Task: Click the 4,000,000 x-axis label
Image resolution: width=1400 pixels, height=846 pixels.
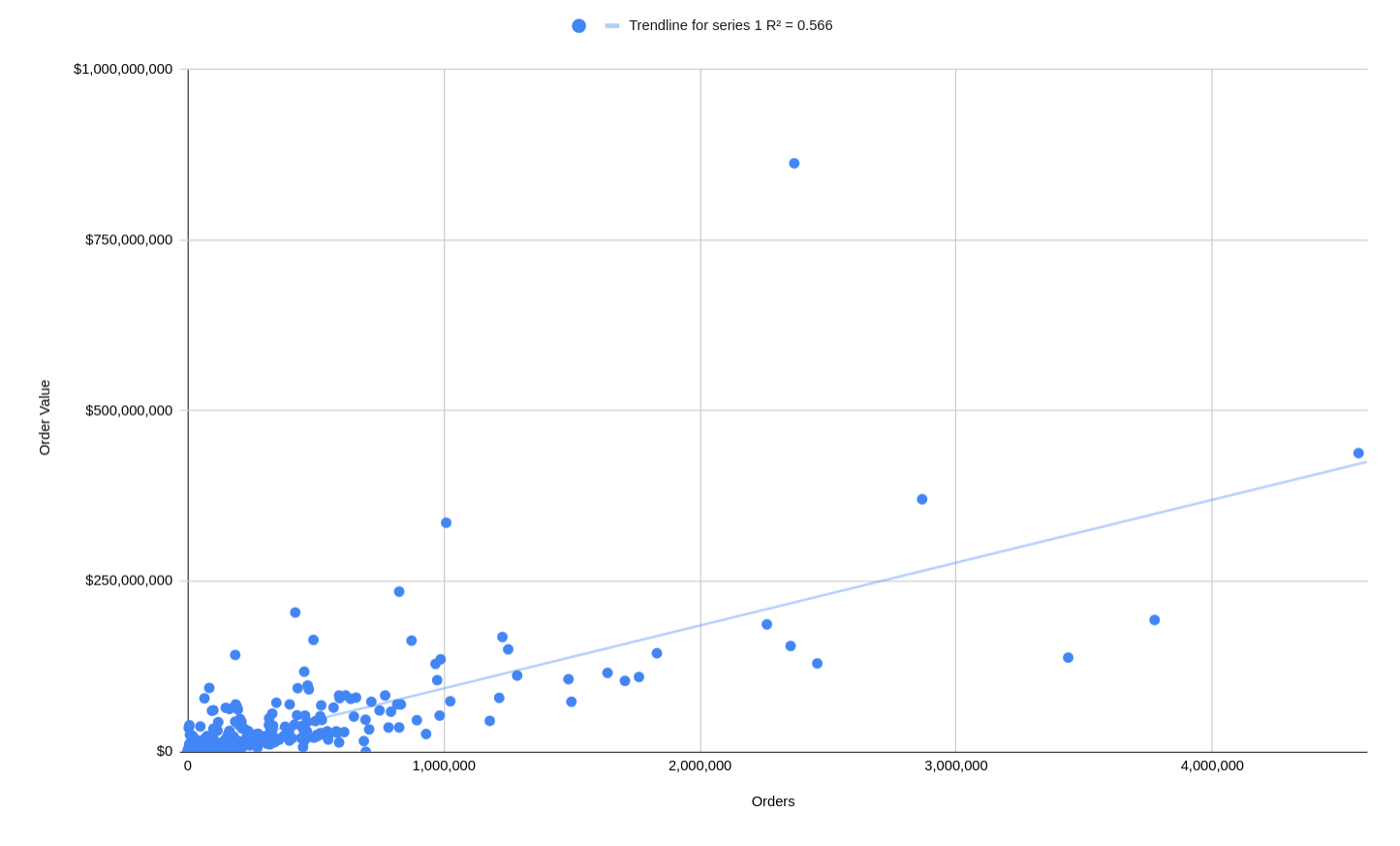Action: coord(1212,766)
